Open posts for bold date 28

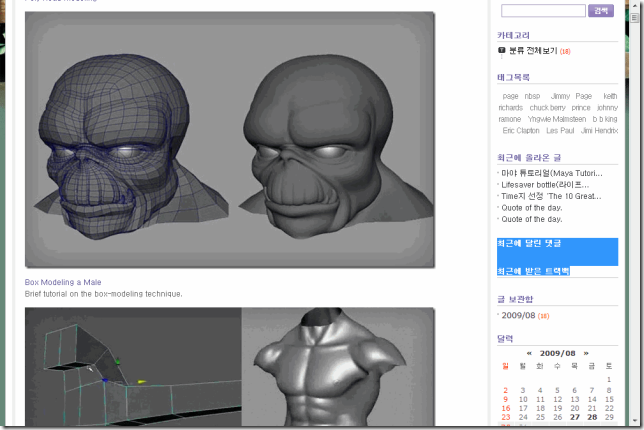pos(592,417)
